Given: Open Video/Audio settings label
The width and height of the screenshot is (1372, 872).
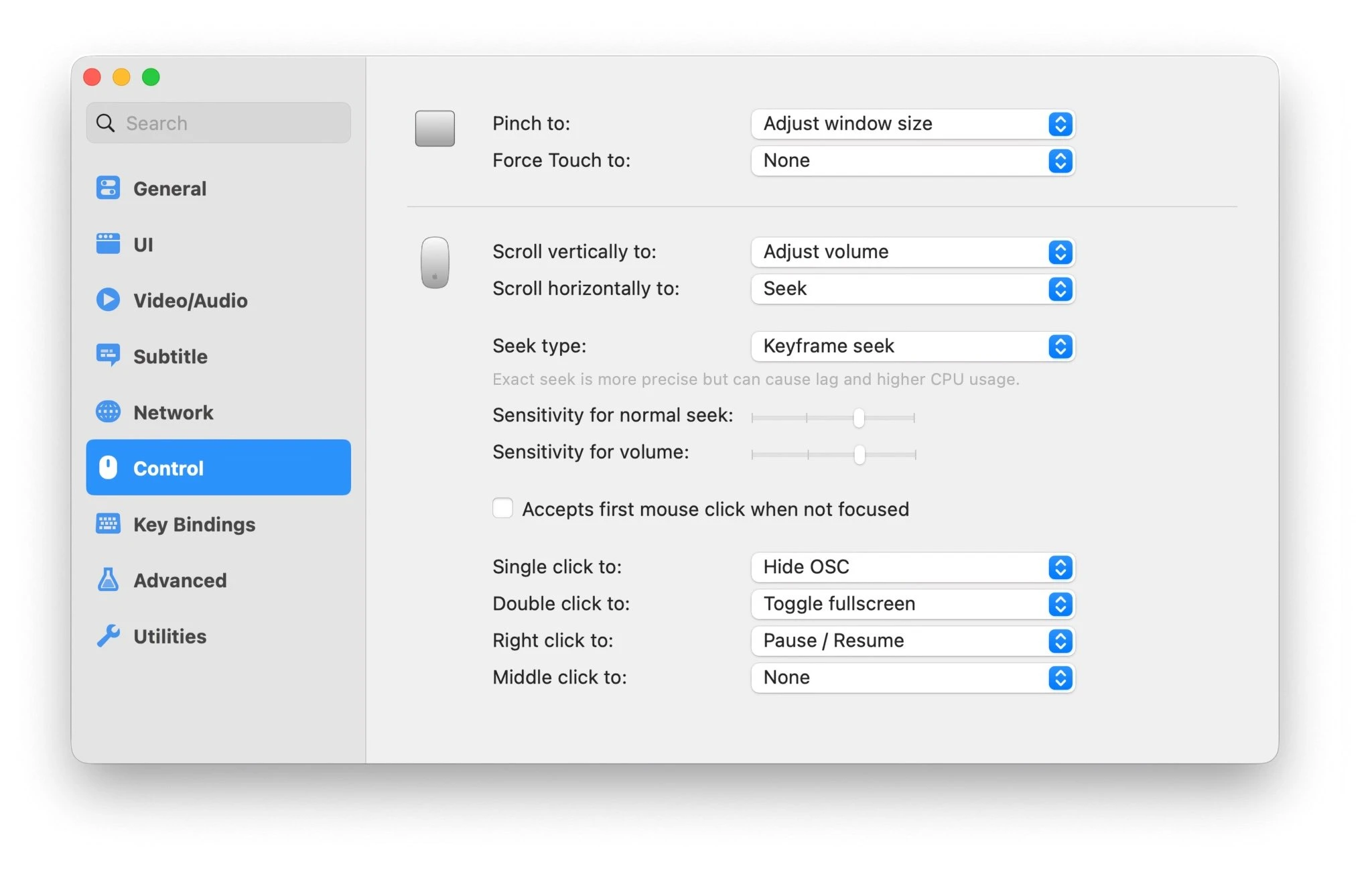Looking at the screenshot, I should (x=190, y=301).
